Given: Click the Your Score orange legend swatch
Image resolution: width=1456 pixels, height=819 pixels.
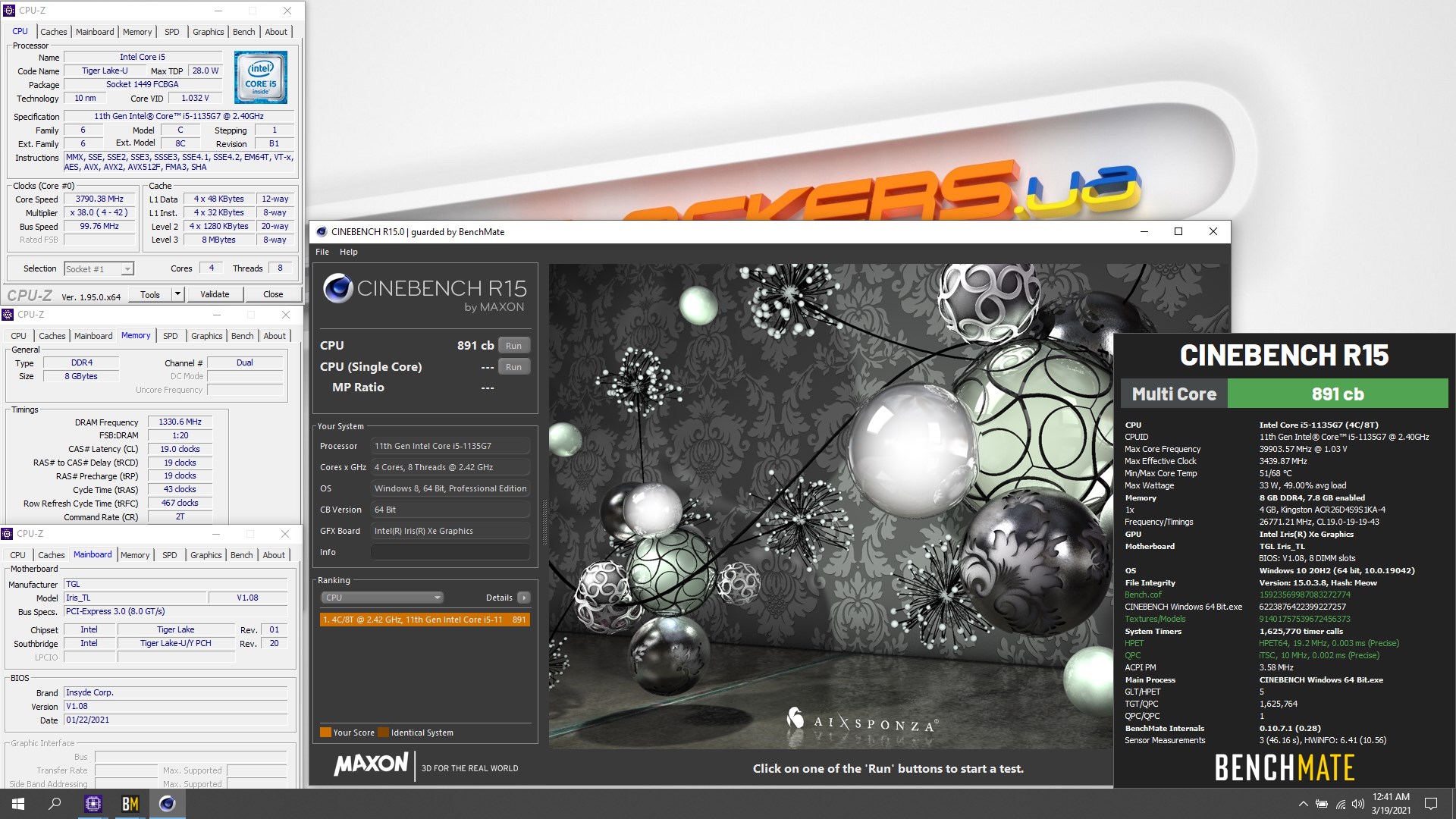Looking at the screenshot, I should (x=325, y=733).
